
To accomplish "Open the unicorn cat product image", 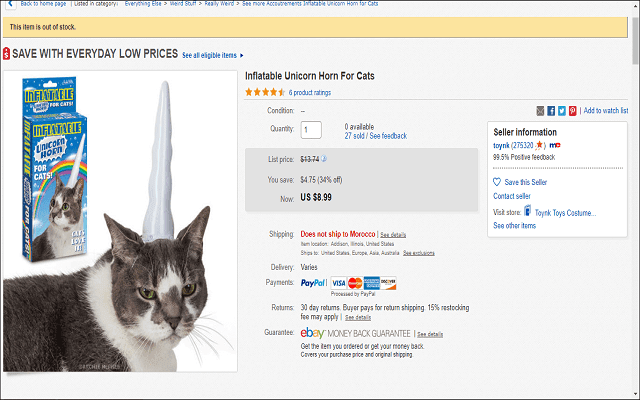I will [x=118, y=220].
